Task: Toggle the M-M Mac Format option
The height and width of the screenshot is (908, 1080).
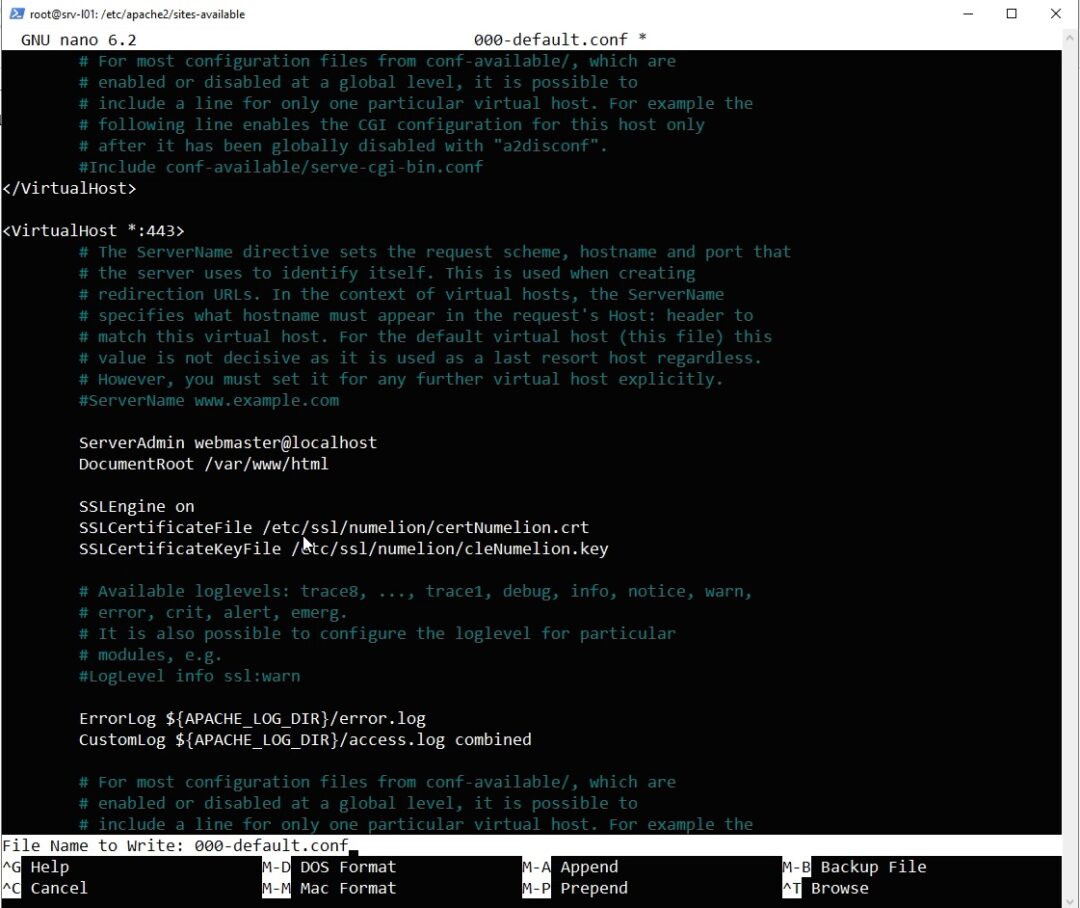Action: tap(329, 888)
